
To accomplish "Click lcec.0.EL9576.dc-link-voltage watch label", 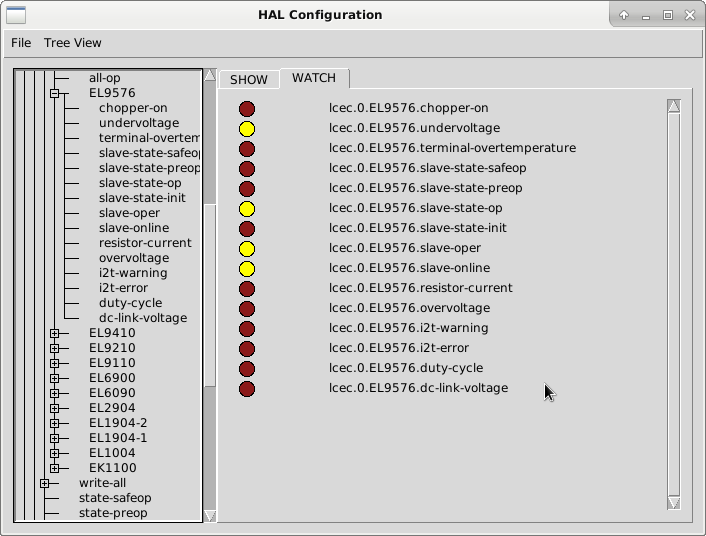I will (418, 388).
